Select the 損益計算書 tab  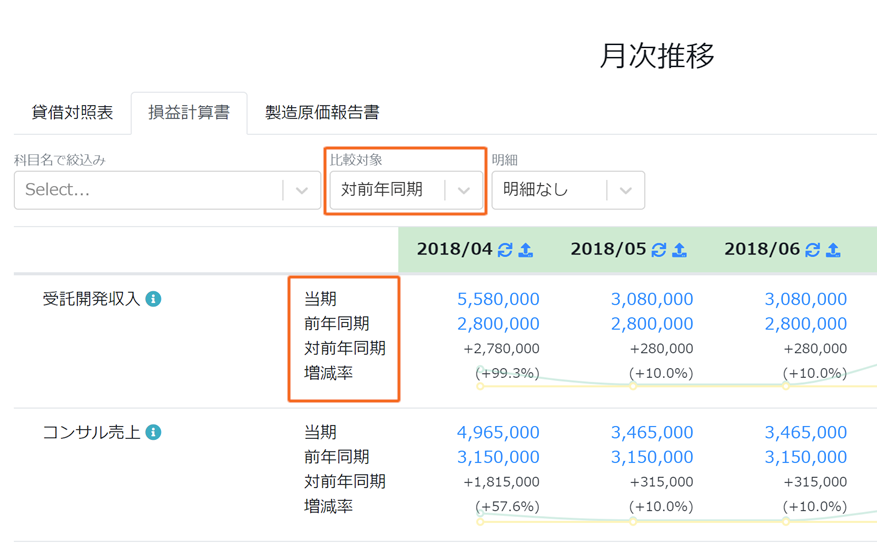(189, 112)
